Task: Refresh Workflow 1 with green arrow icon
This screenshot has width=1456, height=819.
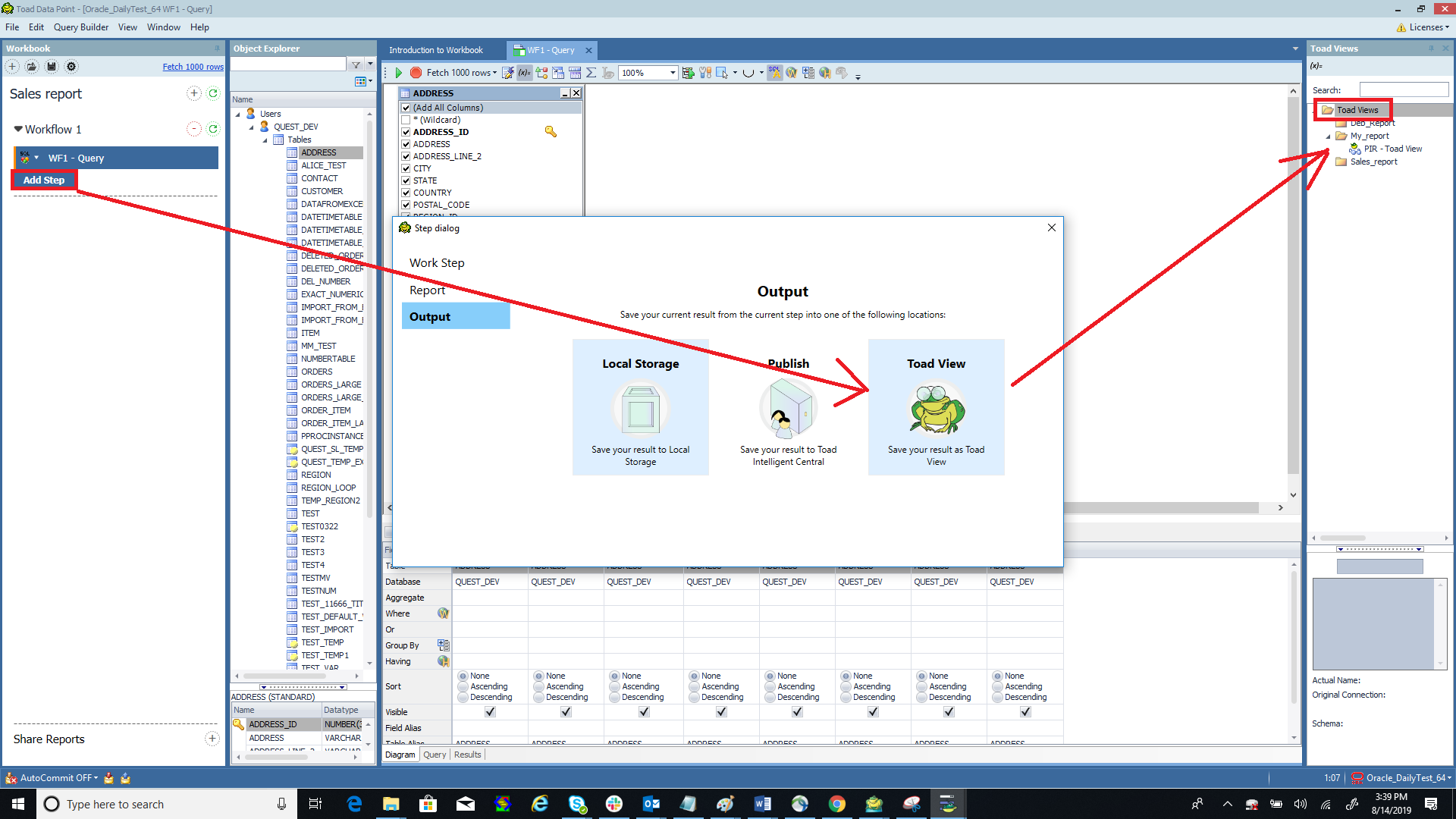Action: point(213,129)
